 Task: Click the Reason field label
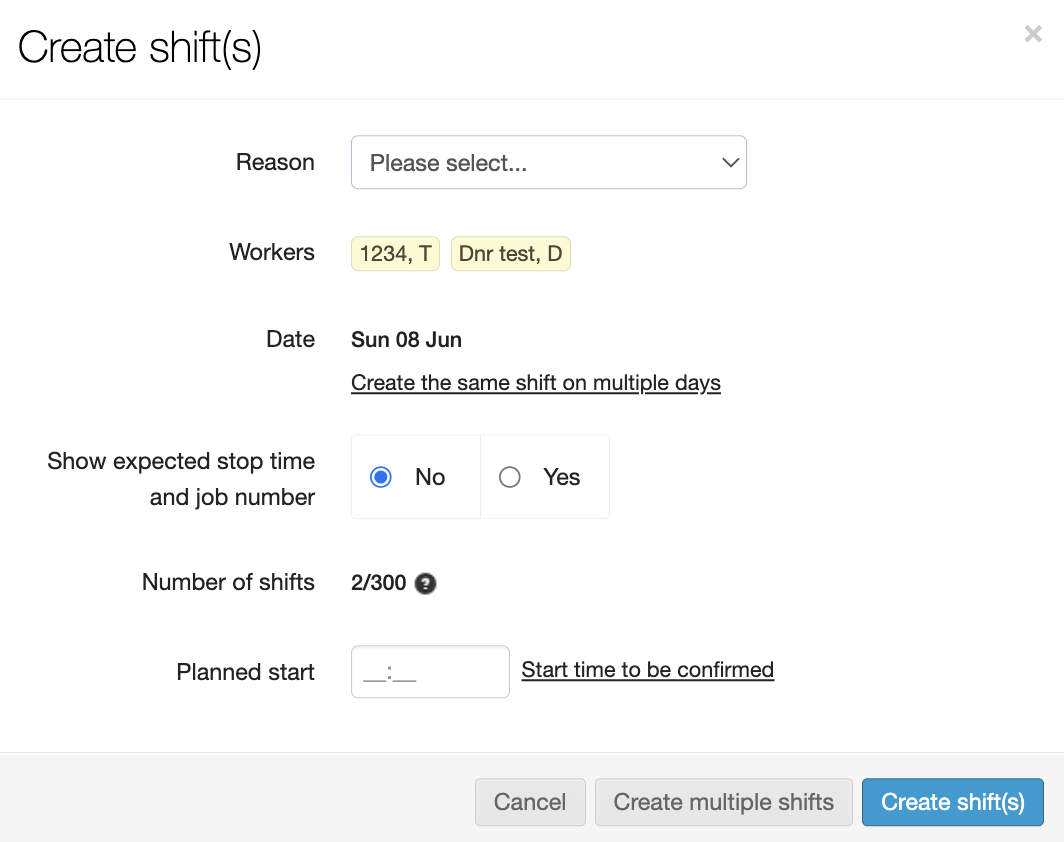pos(275,162)
